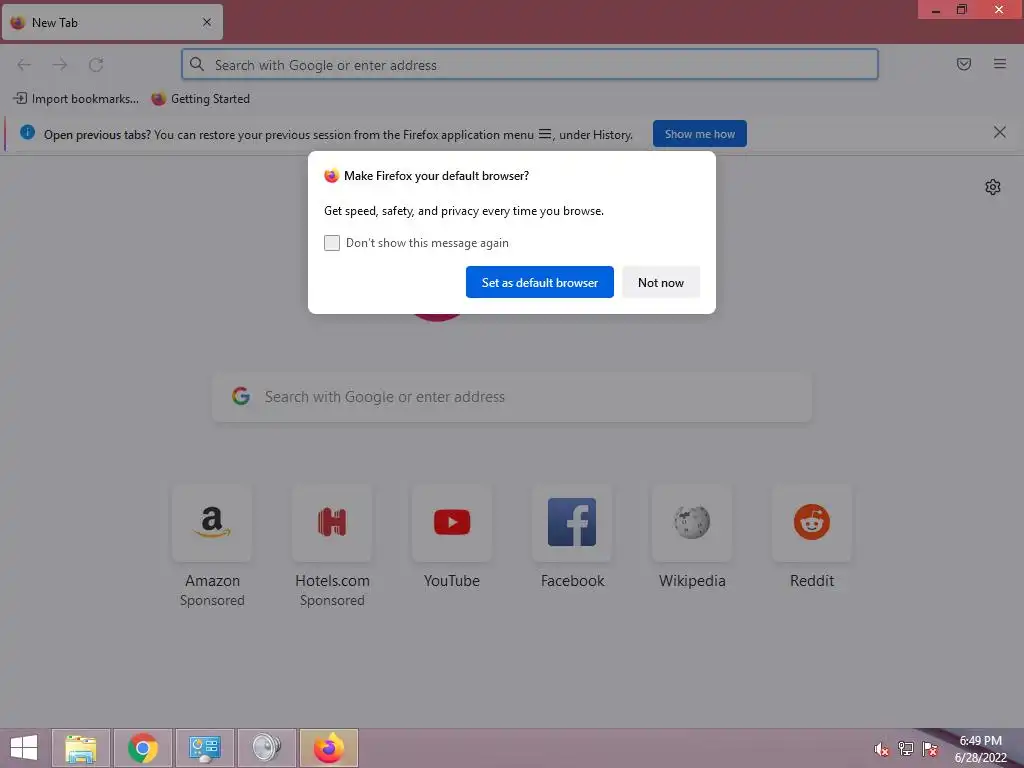Open the Control Panel taskbar icon
Image resolution: width=1024 pixels, height=768 pixels.
click(x=204, y=748)
